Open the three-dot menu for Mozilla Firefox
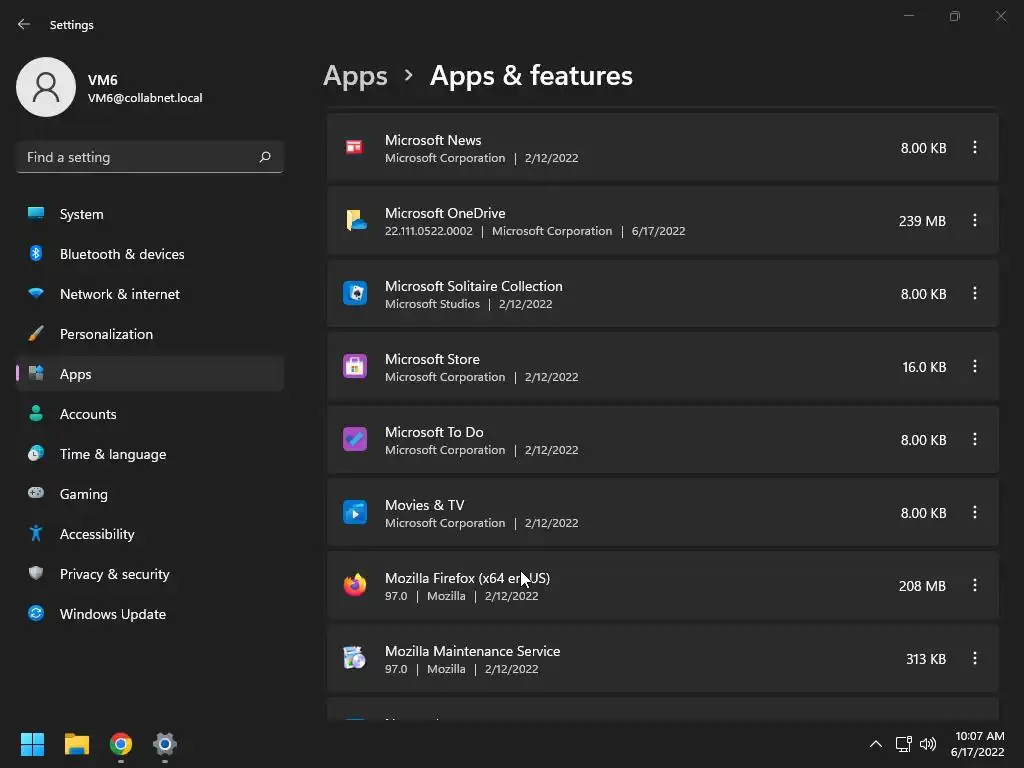The width and height of the screenshot is (1024, 768). point(975,585)
